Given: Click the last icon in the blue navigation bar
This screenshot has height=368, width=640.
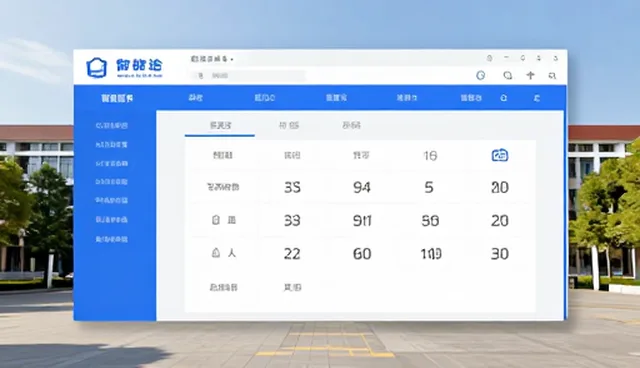Looking at the screenshot, I should [537, 98].
